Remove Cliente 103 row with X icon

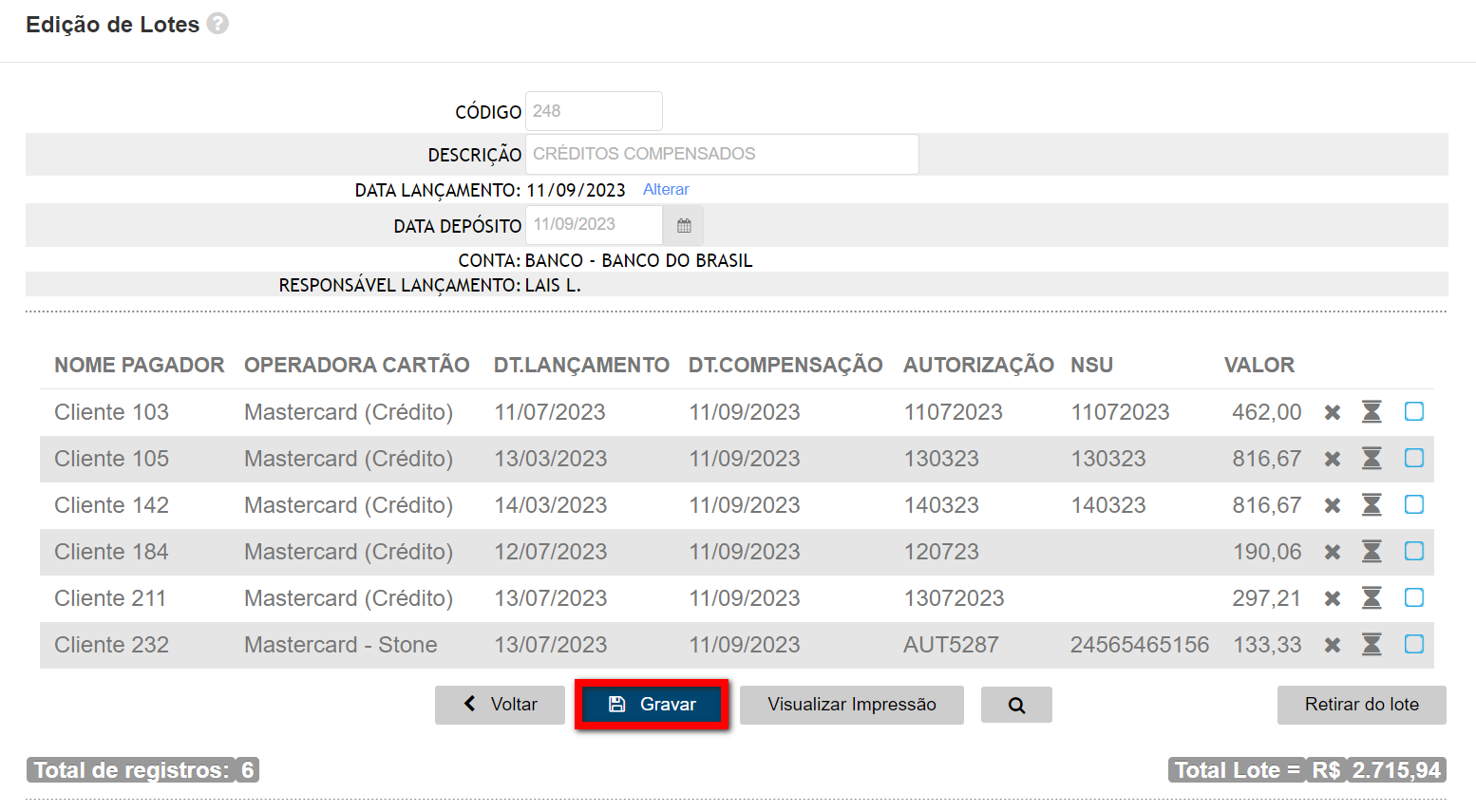tap(1333, 412)
